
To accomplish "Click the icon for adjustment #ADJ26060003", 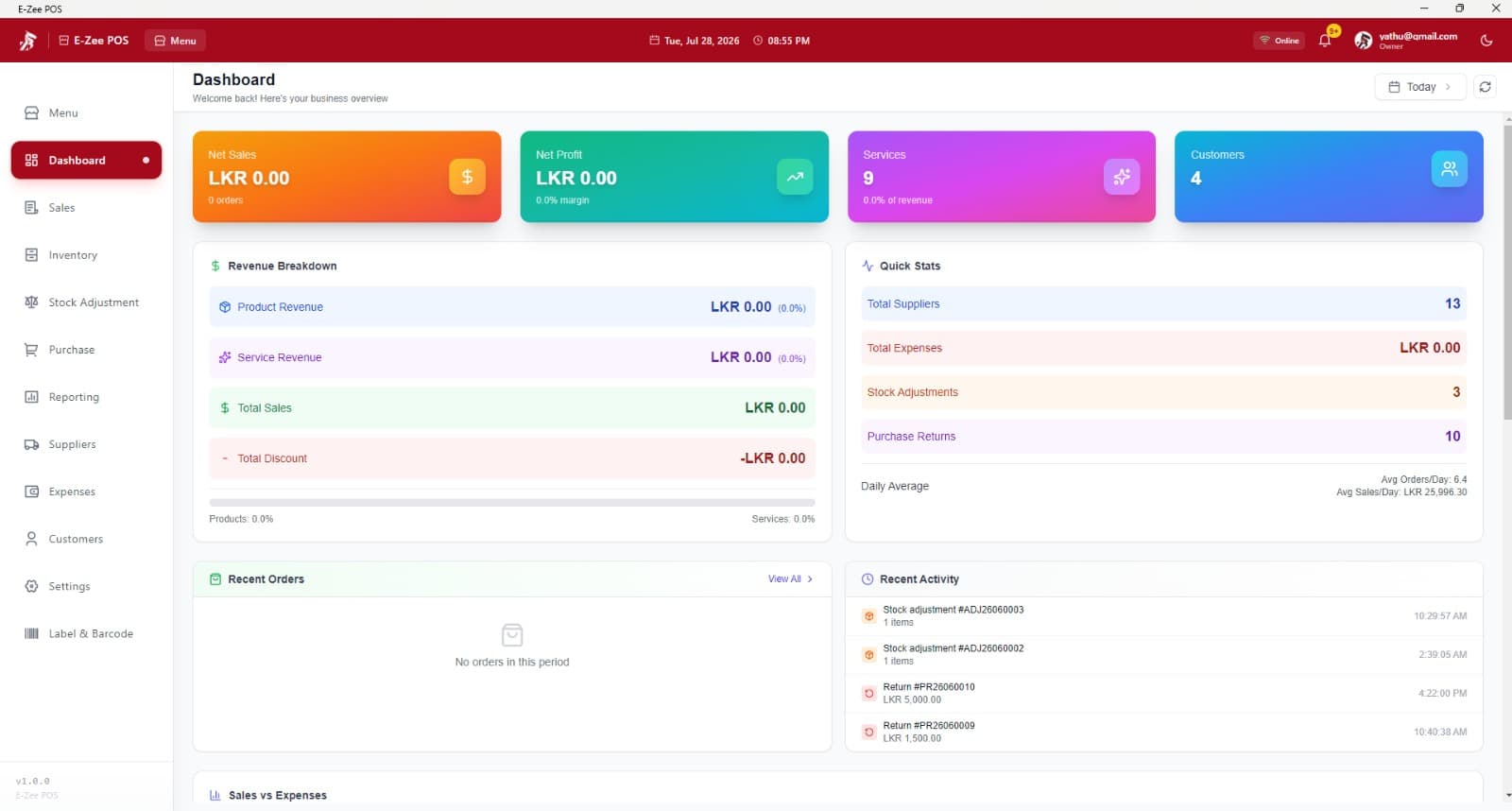I will pyautogui.click(x=868, y=616).
